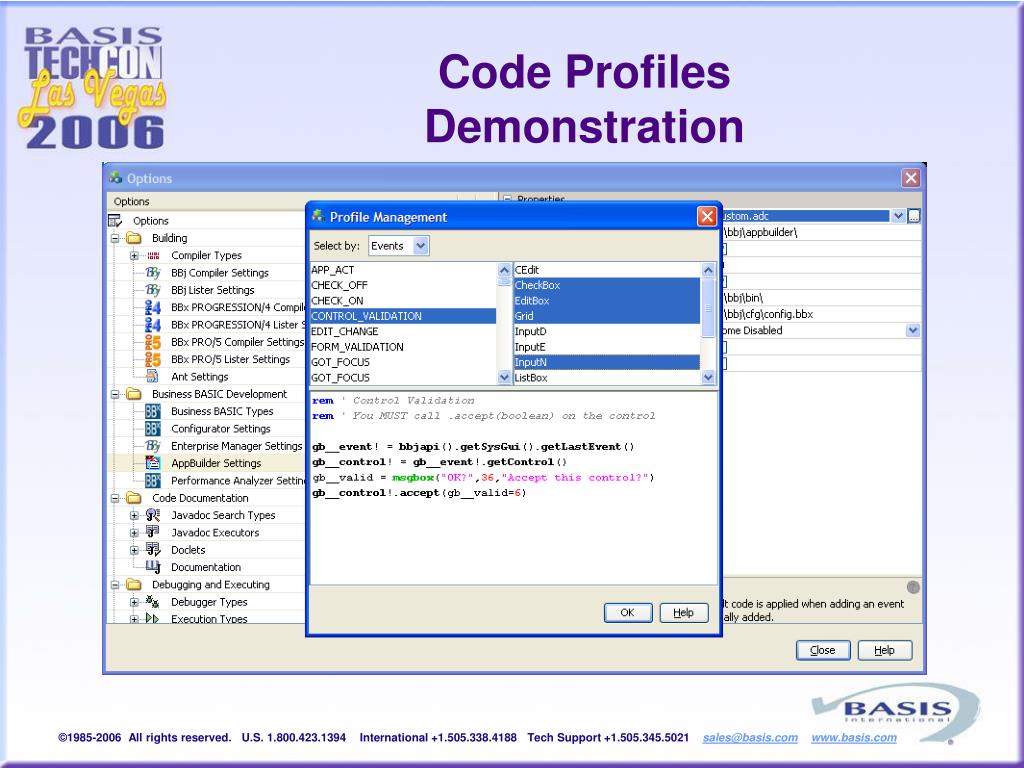This screenshot has height=768, width=1024.
Task: Expand the Compiler Types node
Action: pyautogui.click(x=134, y=255)
